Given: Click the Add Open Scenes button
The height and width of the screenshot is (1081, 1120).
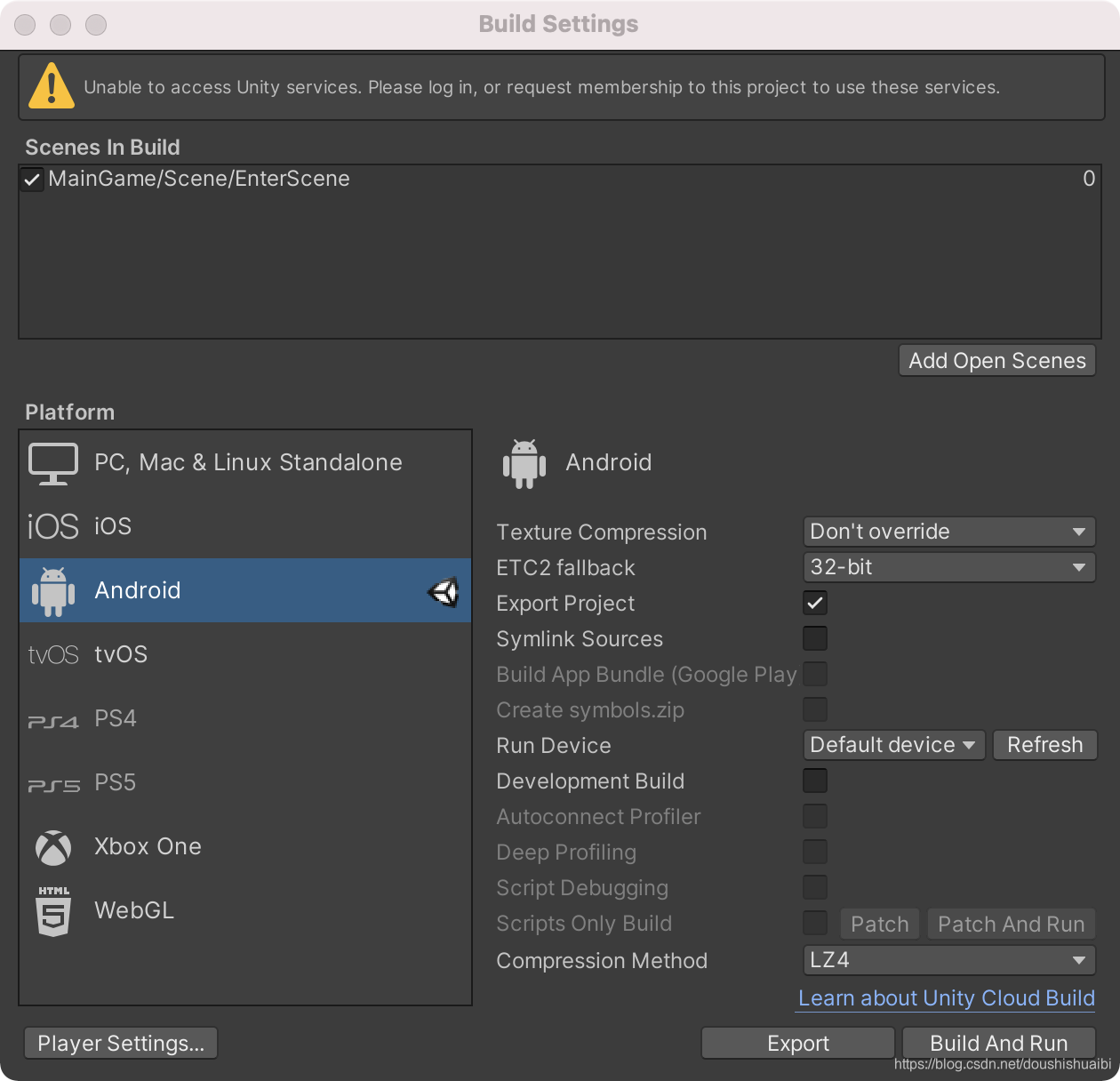Looking at the screenshot, I should (x=996, y=360).
